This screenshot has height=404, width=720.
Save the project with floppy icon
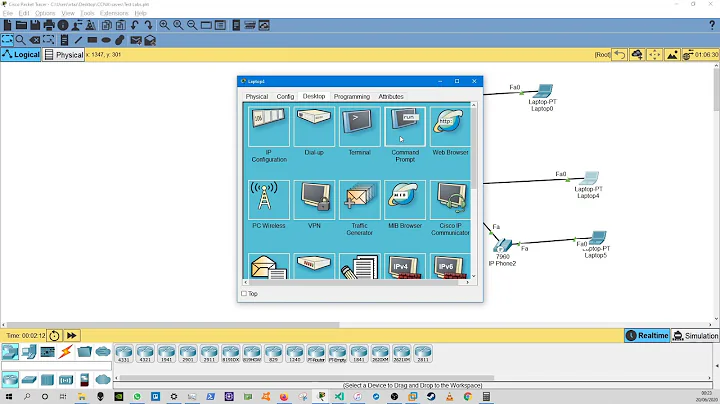(x=35, y=25)
